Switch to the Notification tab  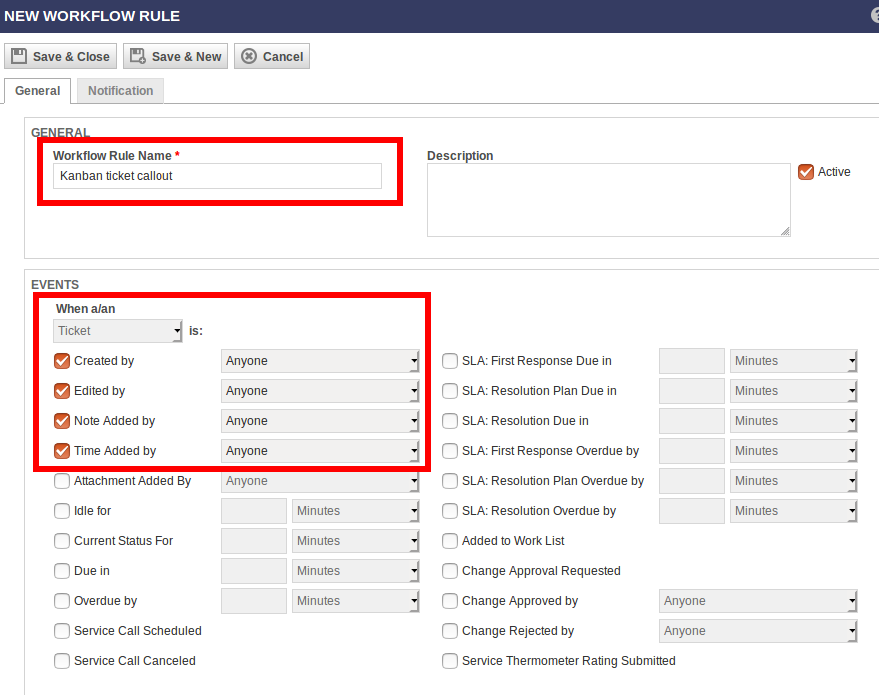click(120, 91)
